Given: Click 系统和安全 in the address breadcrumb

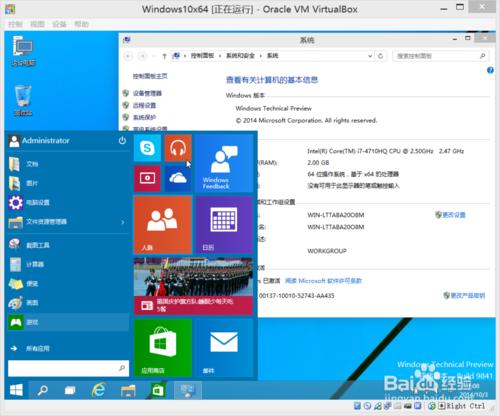Looking at the screenshot, I should click(240, 56).
